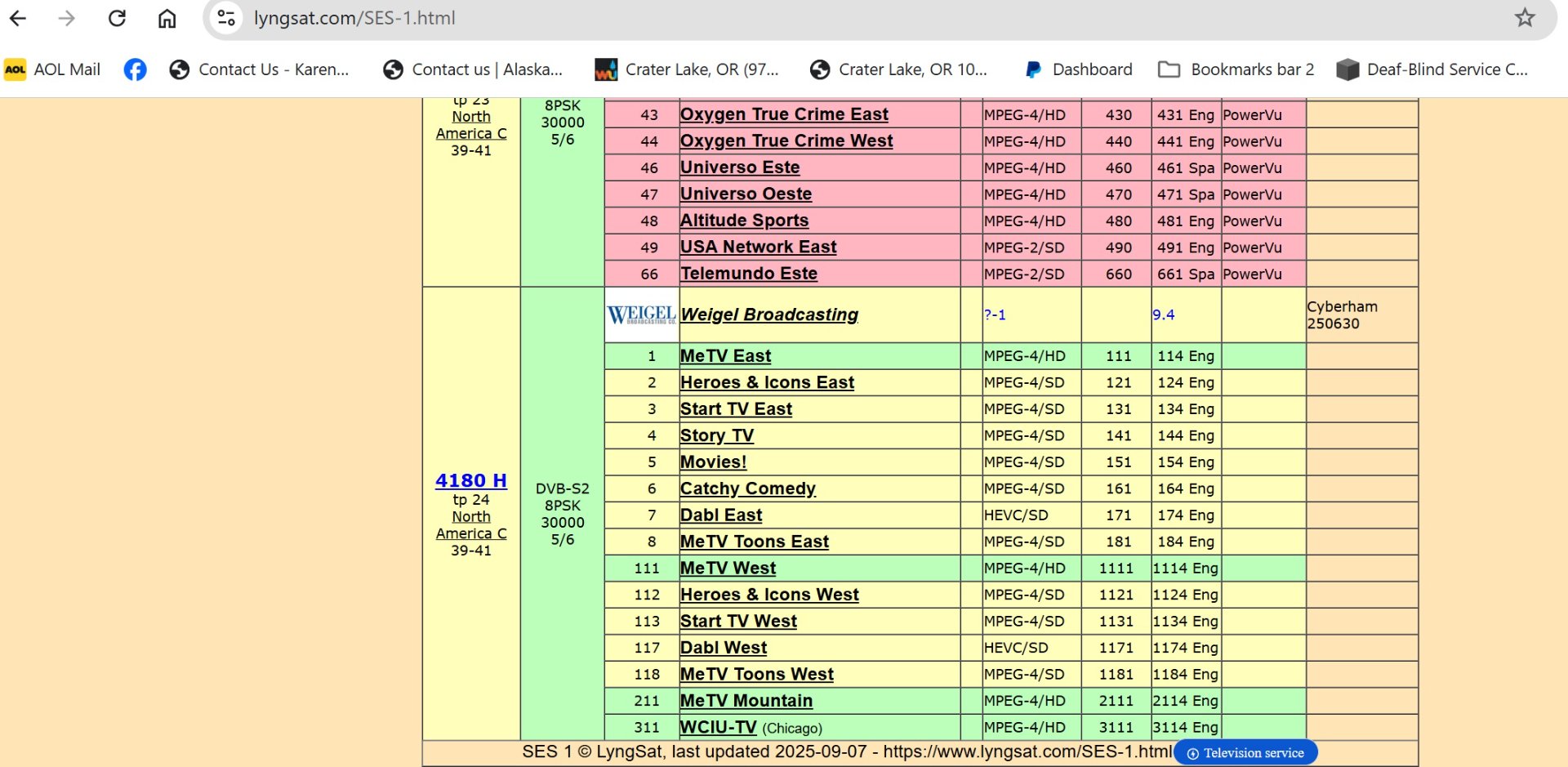
Task: Open North America C beam link for tp 23
Action: coord(471,125)
